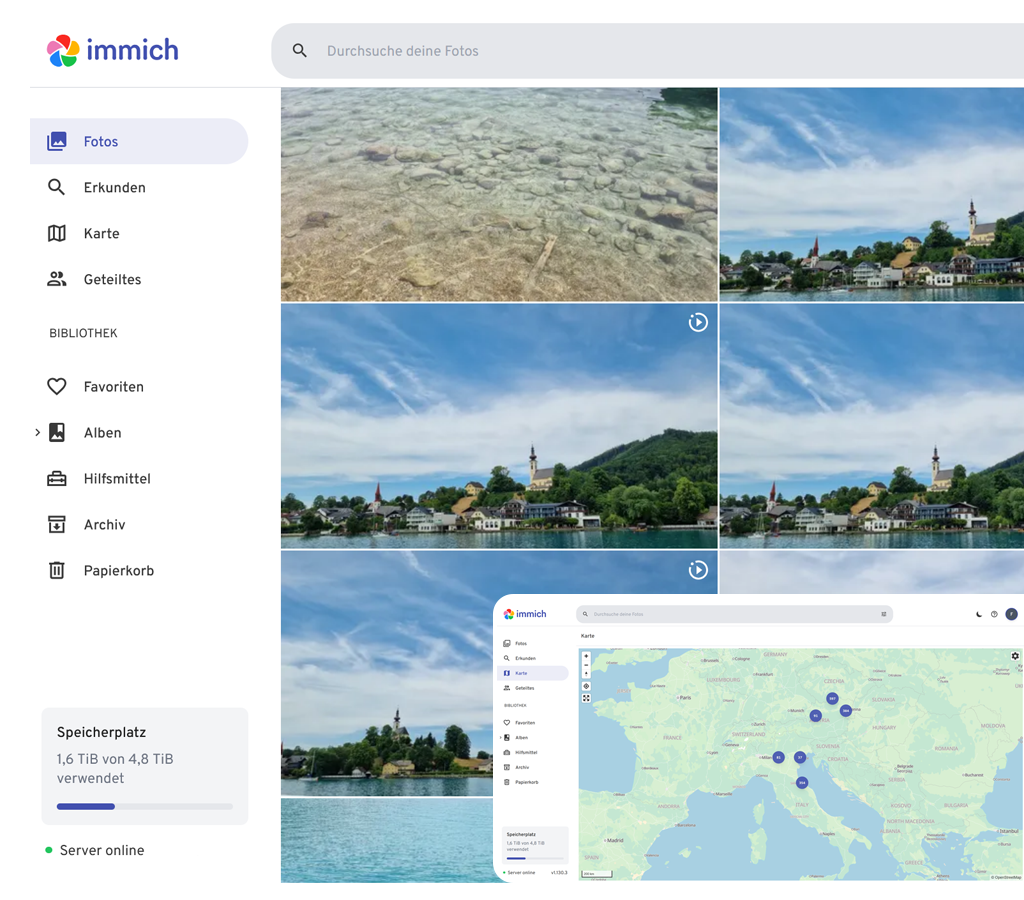Open the Papierkorb trash icon
1024x900 pixels.
pos(57,571)
